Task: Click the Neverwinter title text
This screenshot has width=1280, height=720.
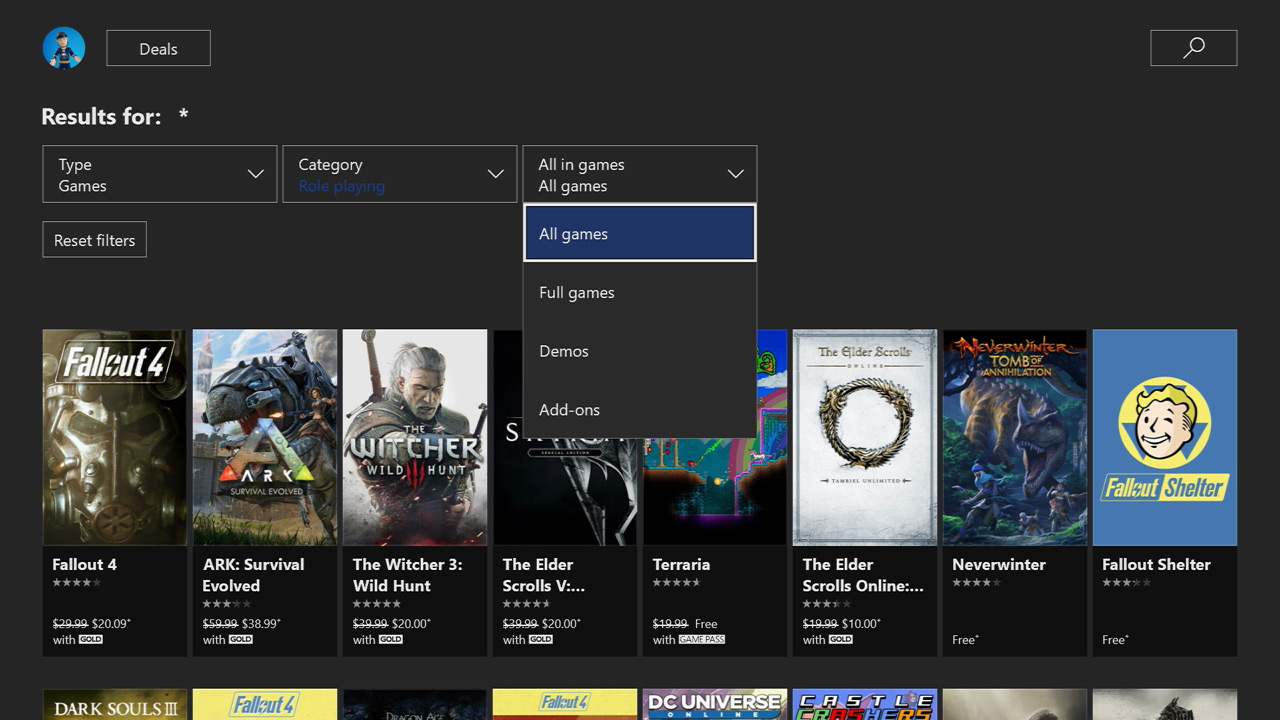Action: pyautogui.click(x=999, y=564)
